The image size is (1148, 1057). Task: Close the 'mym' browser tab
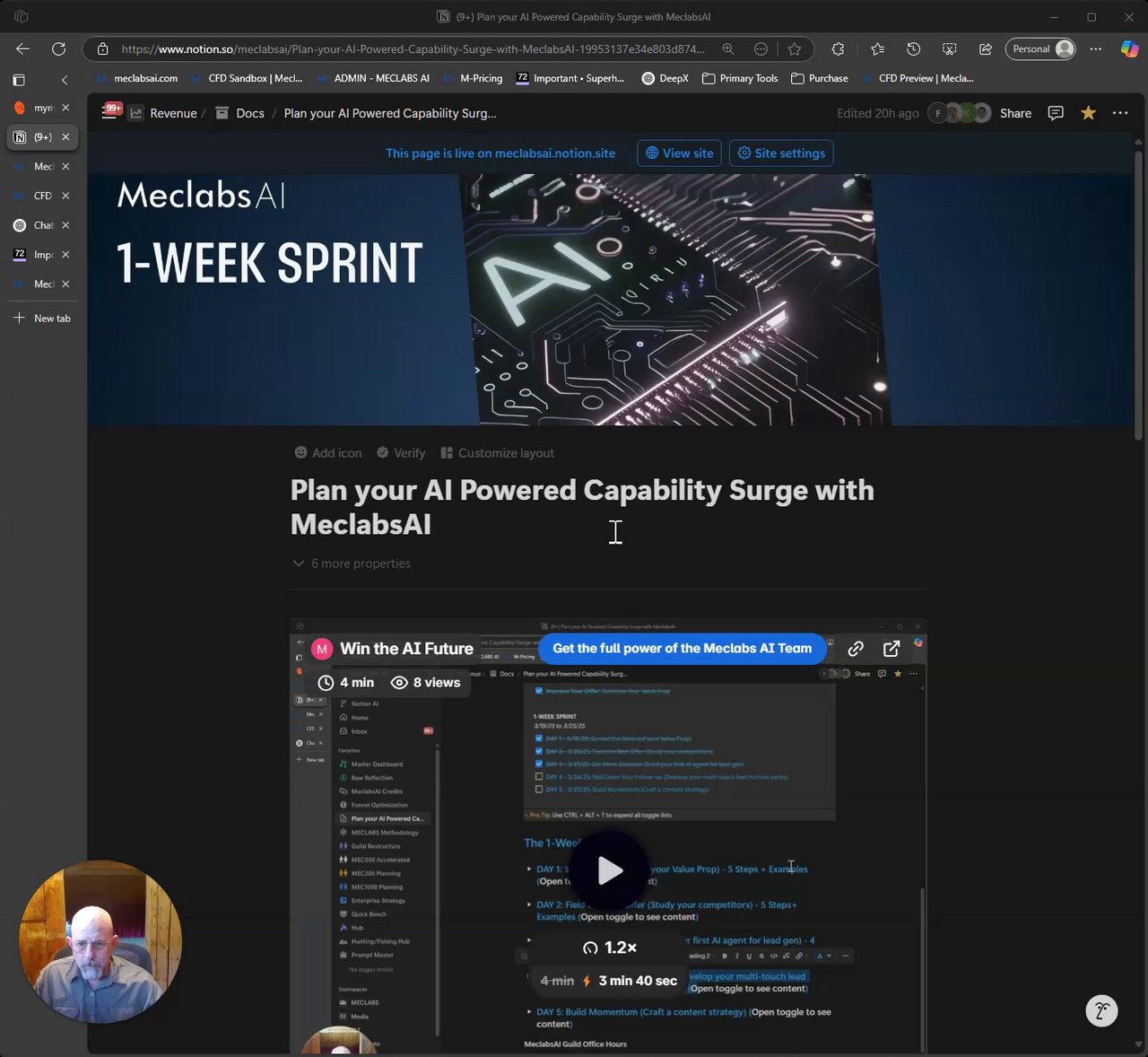point(65,108)
